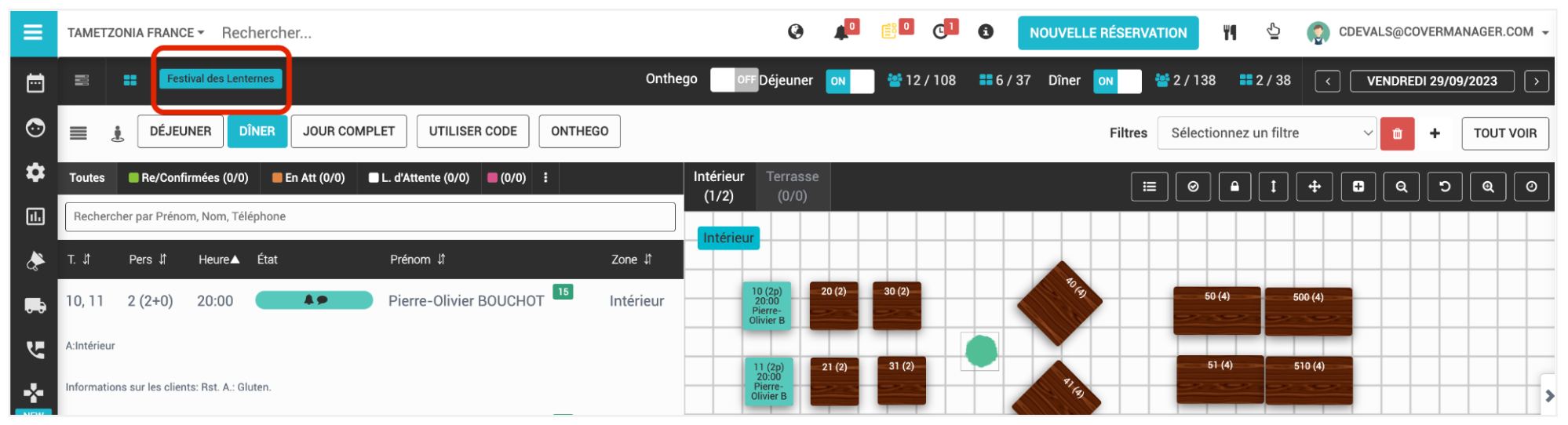This screenshot has height=425, width=1568.
Task: Sort by the Prénom column
Action: click(418, 260)
